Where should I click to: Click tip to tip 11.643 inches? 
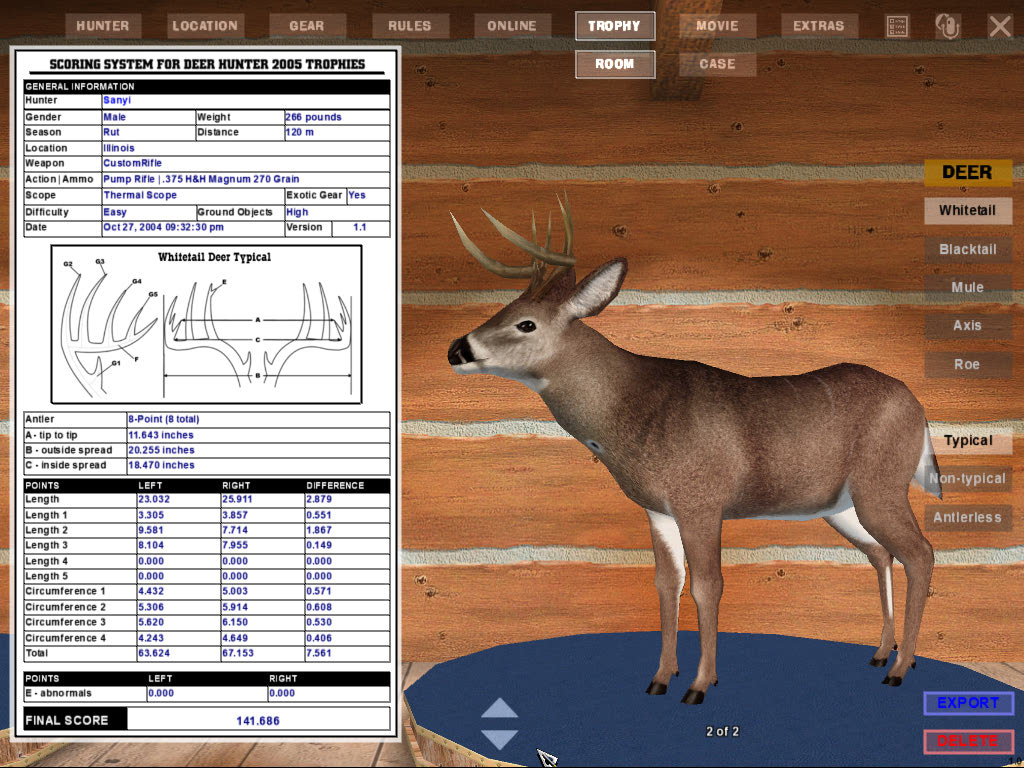161,435
